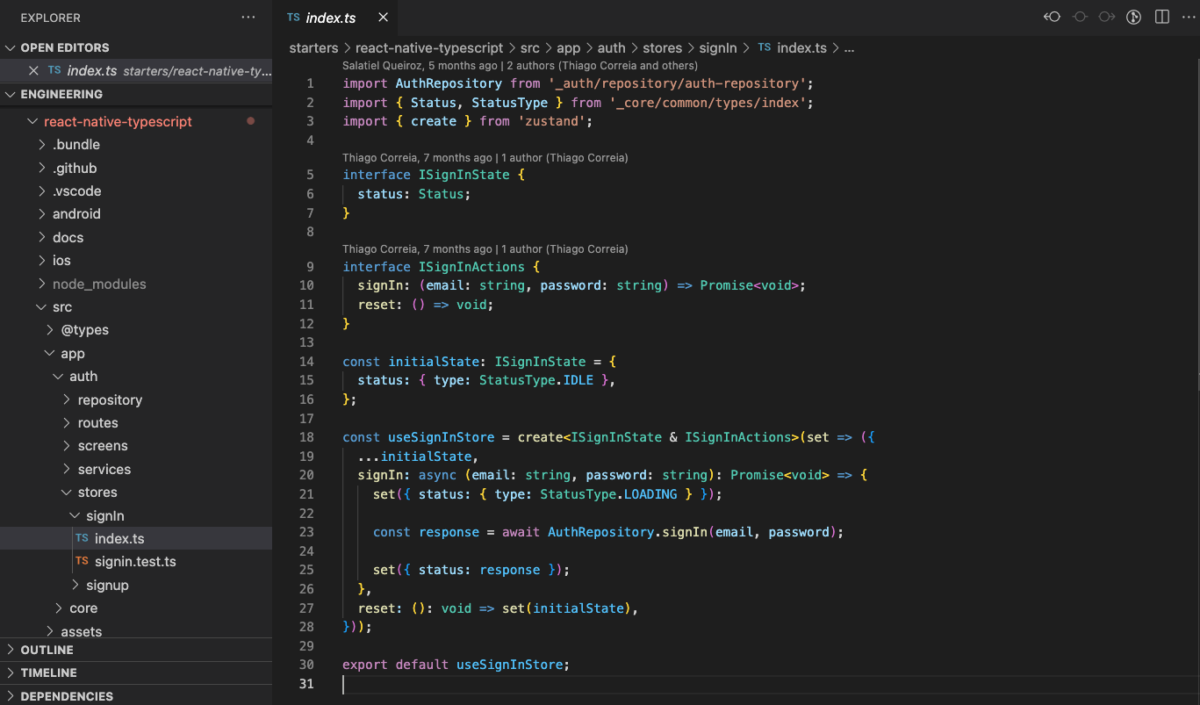1200x705 pixels.
Task: Click the middle commit revision icon
Action: 1080,17
